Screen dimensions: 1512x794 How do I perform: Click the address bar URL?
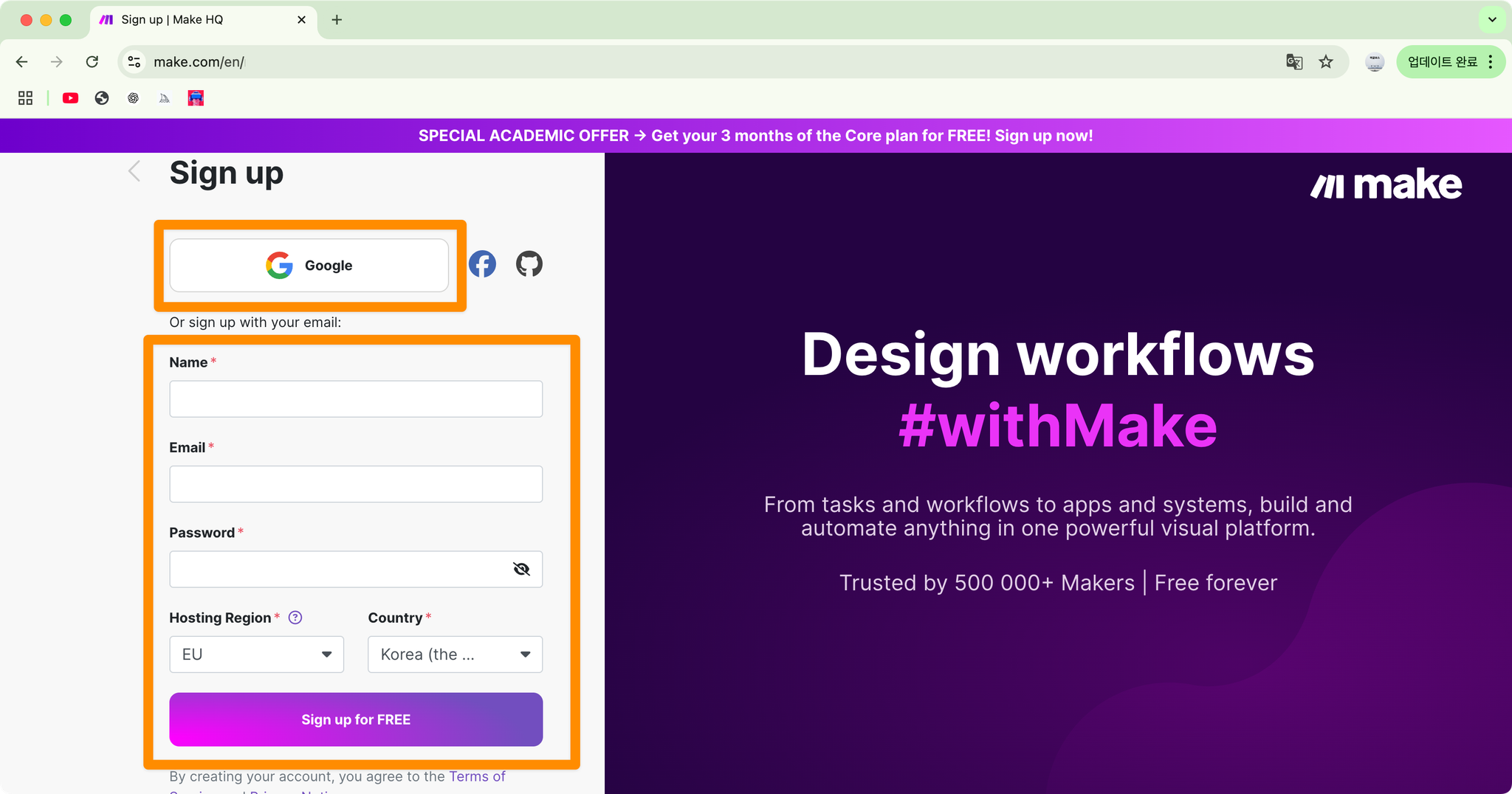click(x=199, y=62)
